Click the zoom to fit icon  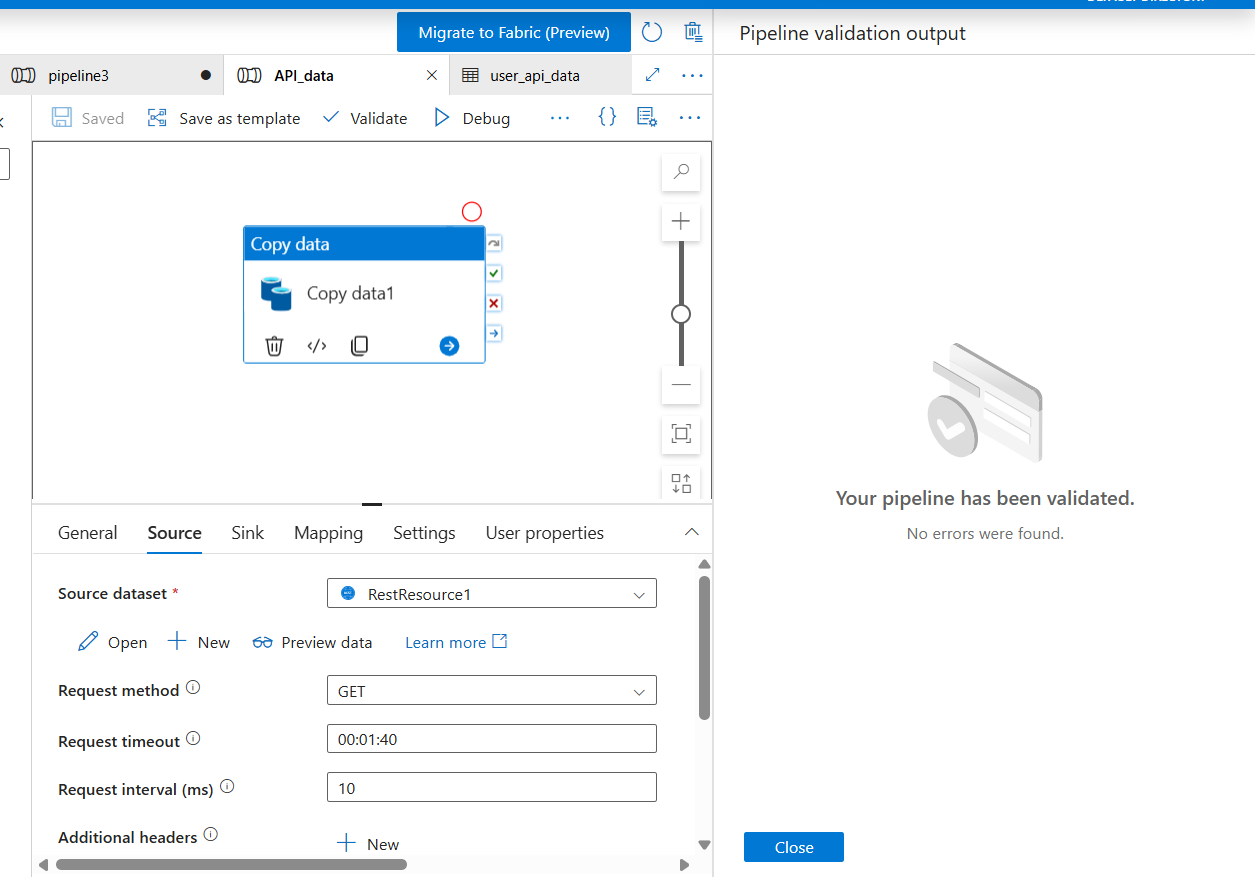click(x=681, y=434)
